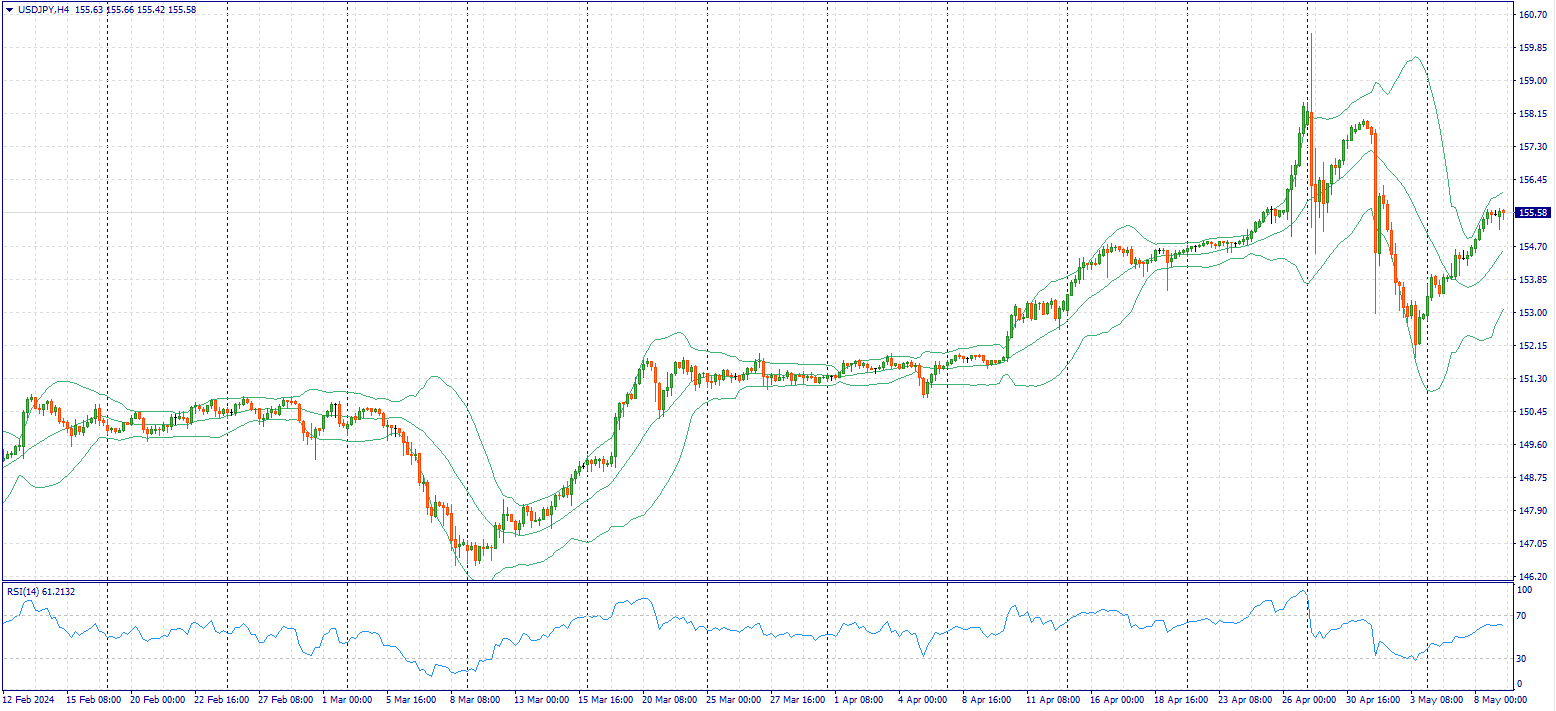The width and height of the screenshot is (1556, 711).
Task: Click the 153.00 price scale label
Action: point(1532,313)
